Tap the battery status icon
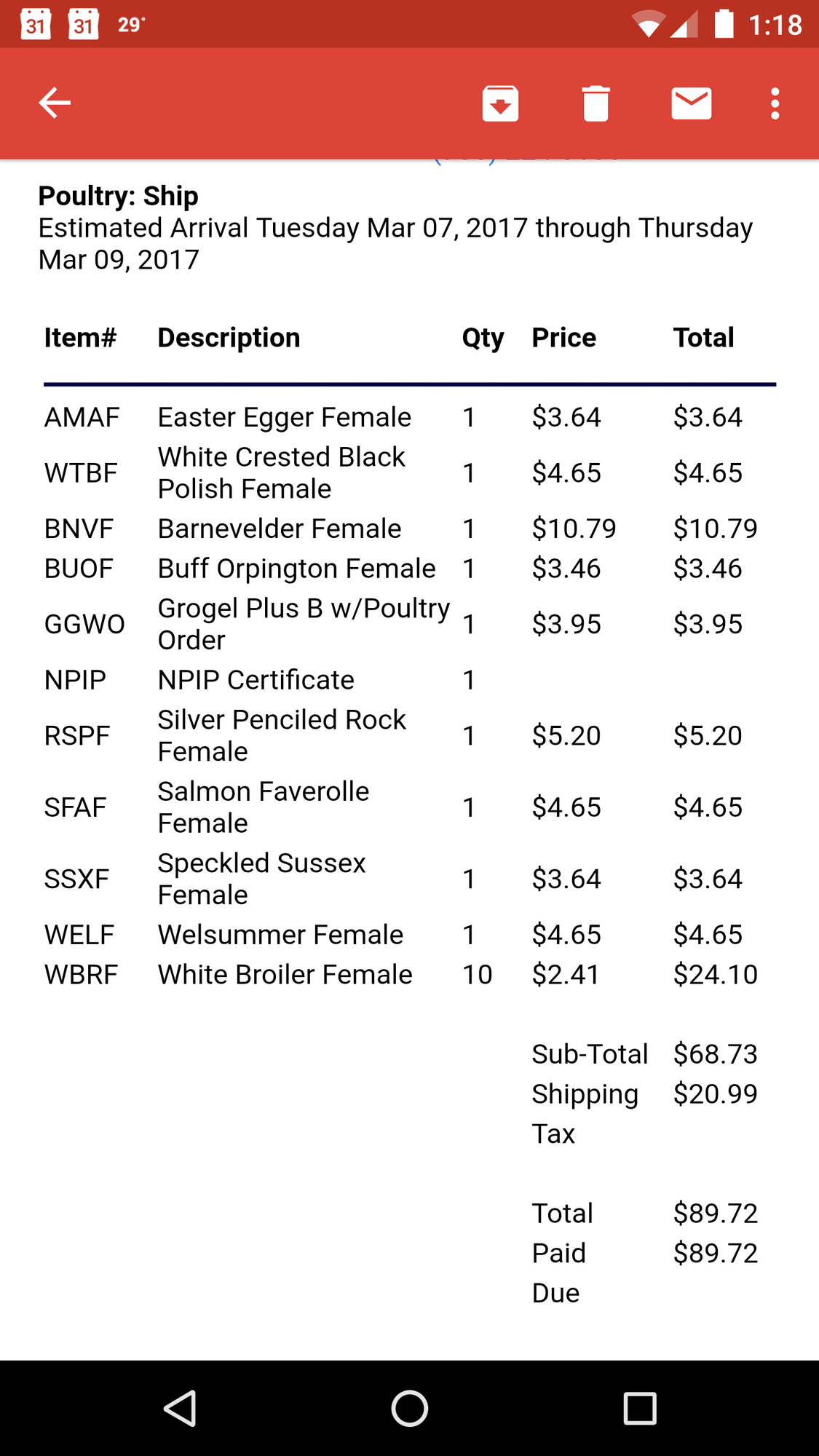 pos(724,23)
